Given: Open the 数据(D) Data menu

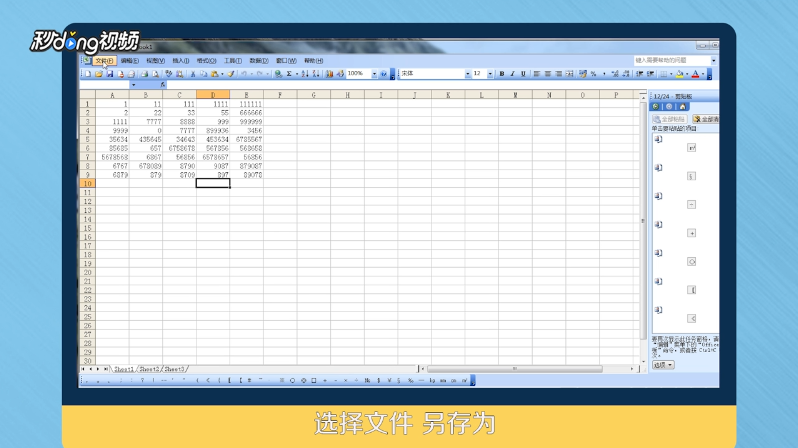Looking at the screenshot, I should 259,61.
